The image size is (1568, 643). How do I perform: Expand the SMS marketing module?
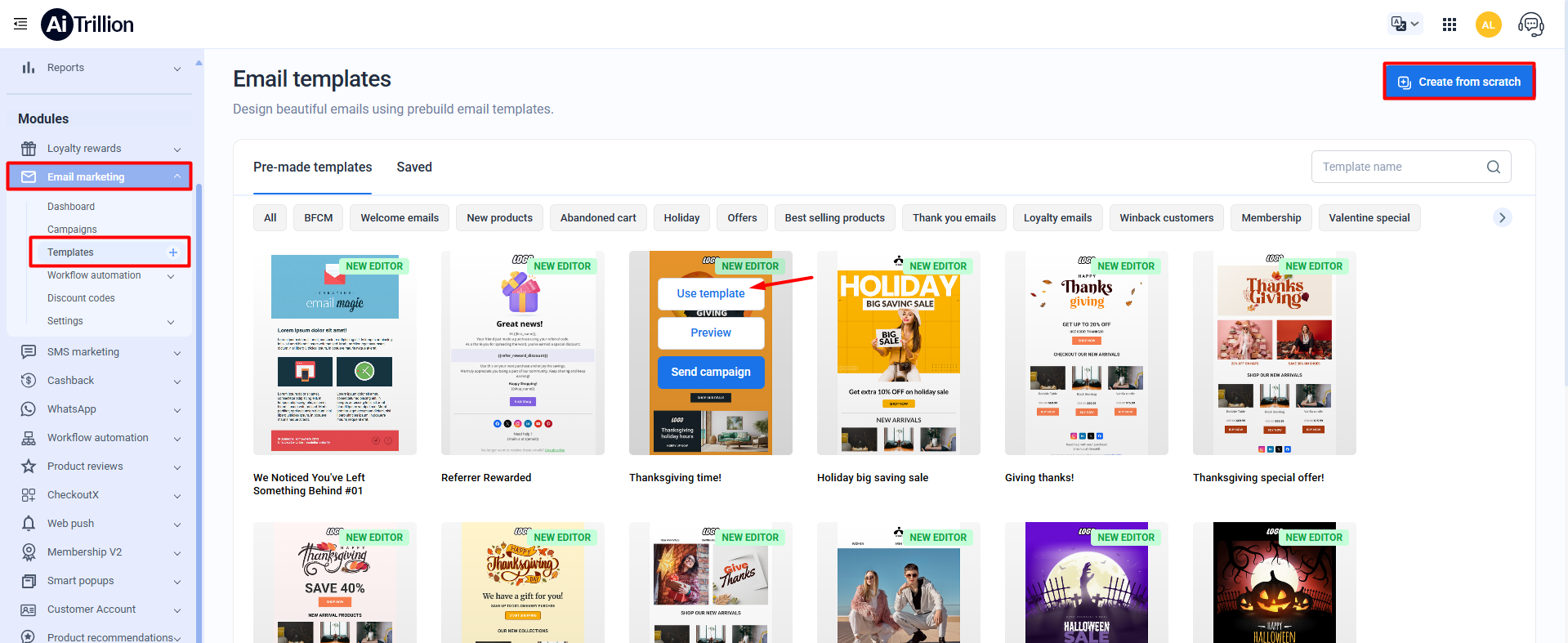pos(177,353)
